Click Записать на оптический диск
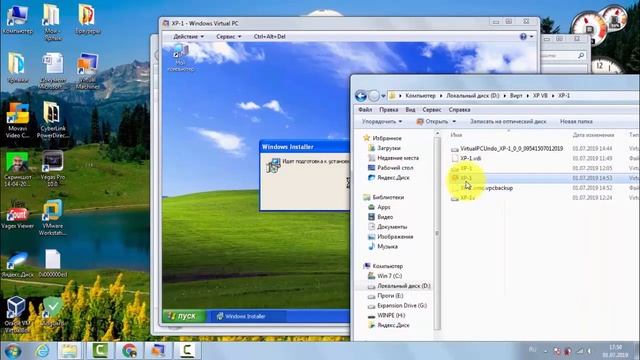Screen dimensions: 640x360 pos(508,121)
